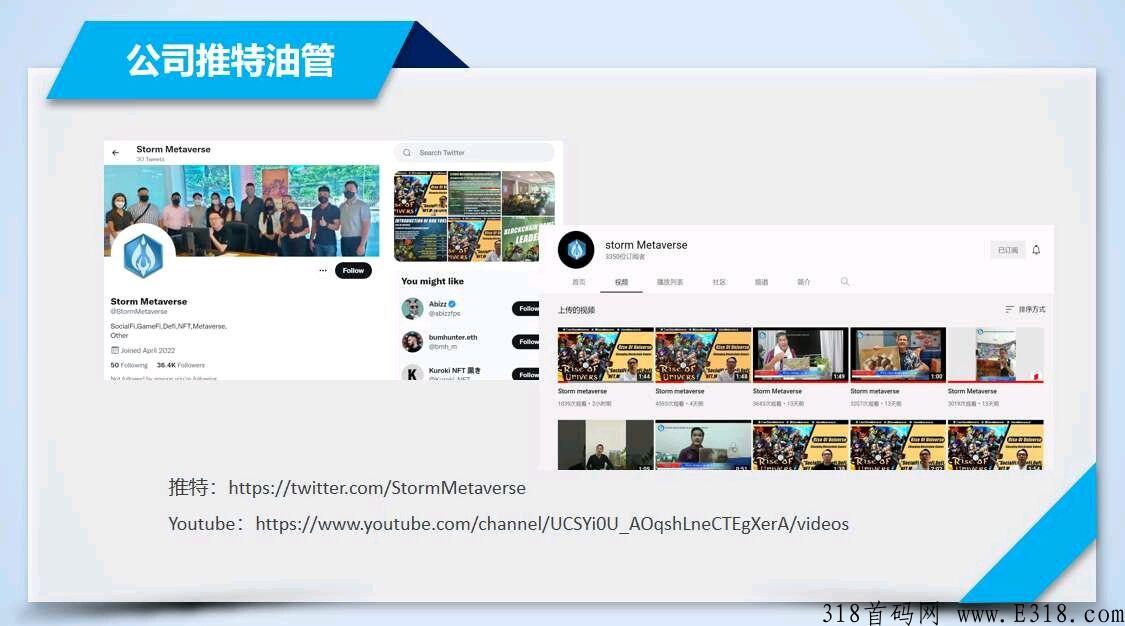Open Kuroki NFT avatar with letter K
Image resolution: width=1125 pixels, height=626 pixels.
coord(412,374)
